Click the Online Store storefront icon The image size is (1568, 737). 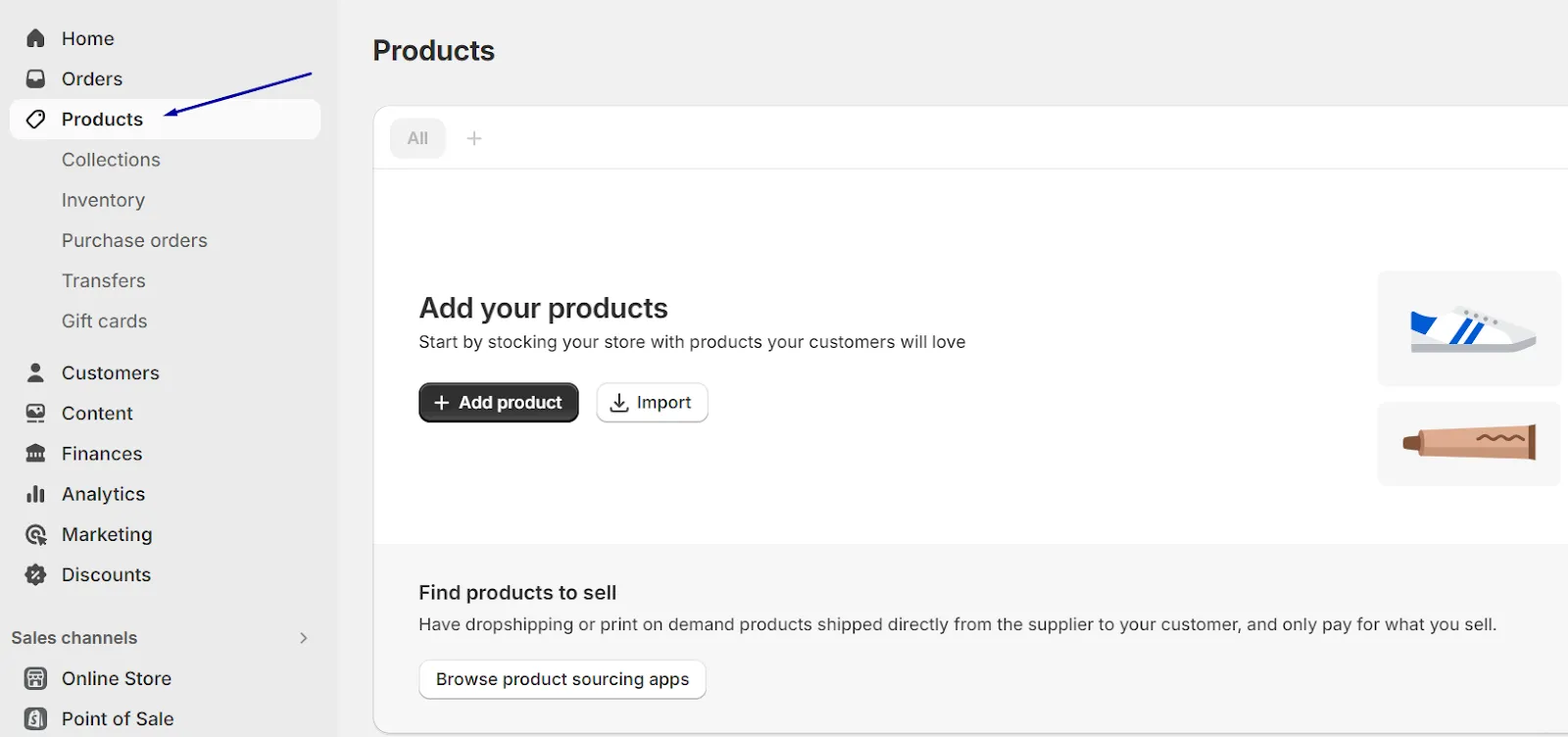(x=35, y=678)
